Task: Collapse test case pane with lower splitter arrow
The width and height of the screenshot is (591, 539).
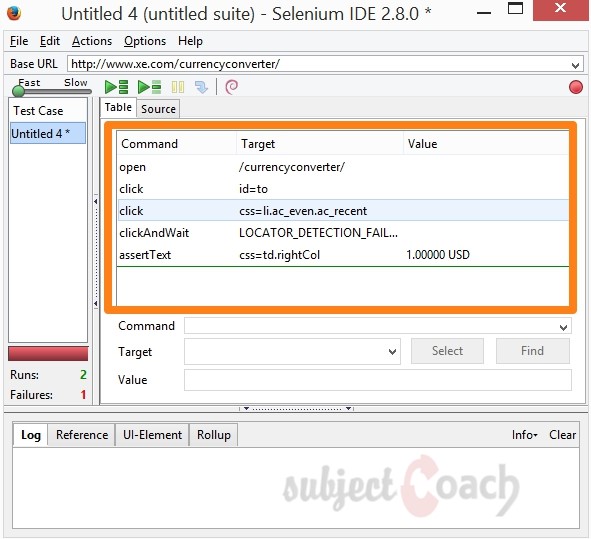Action: click(x=96, y=303)
